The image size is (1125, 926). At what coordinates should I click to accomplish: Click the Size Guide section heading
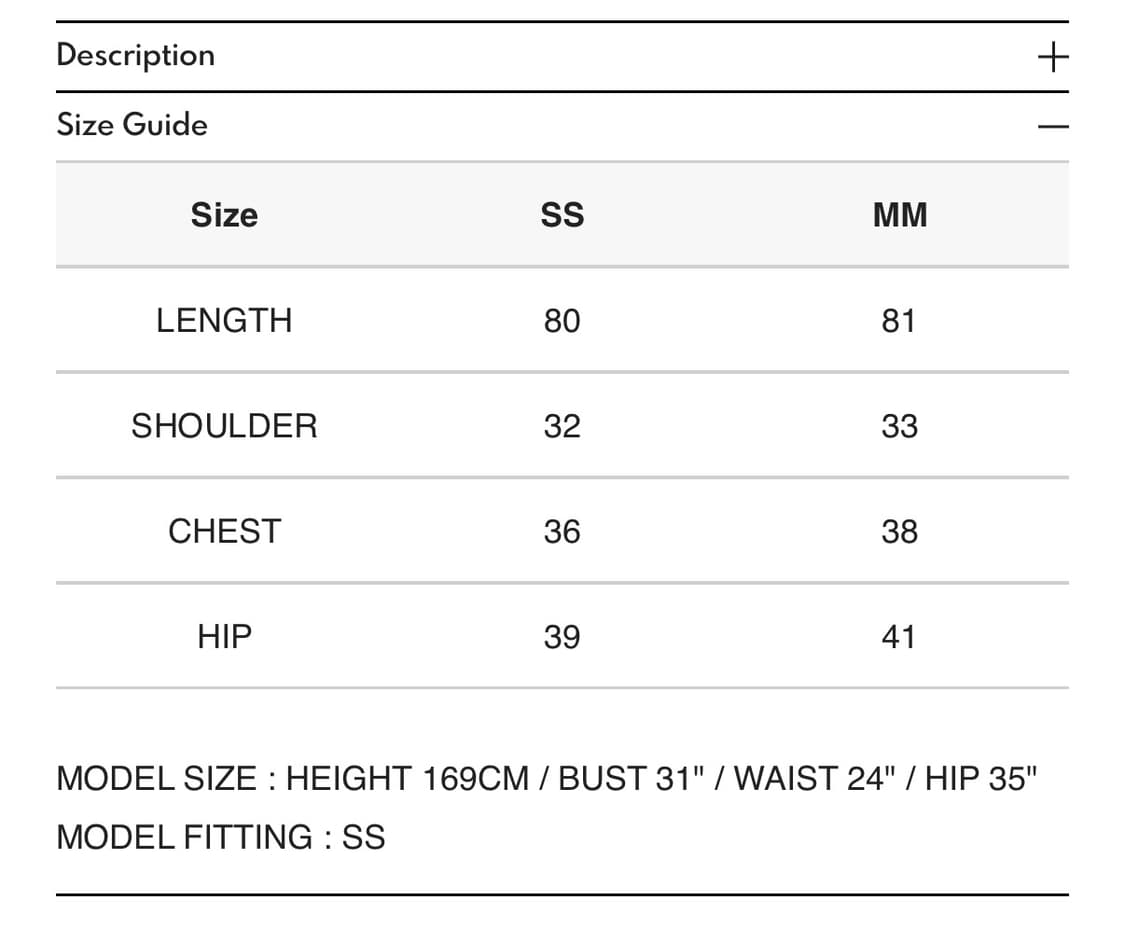coord(132,125)
